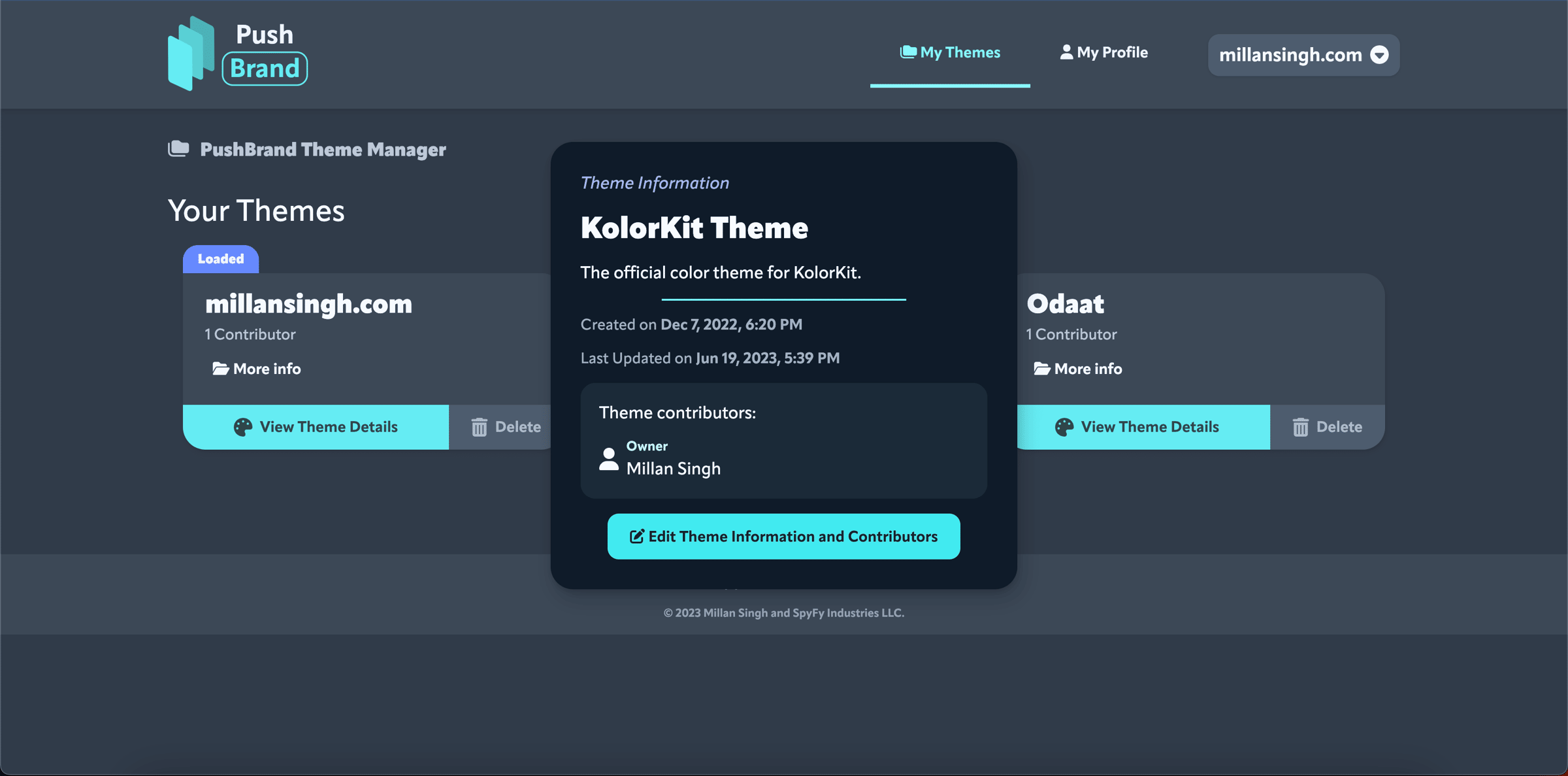The image size is (1568, 776).
Task: Click the KolorKit Theme heading
Action: pos(694,228)
